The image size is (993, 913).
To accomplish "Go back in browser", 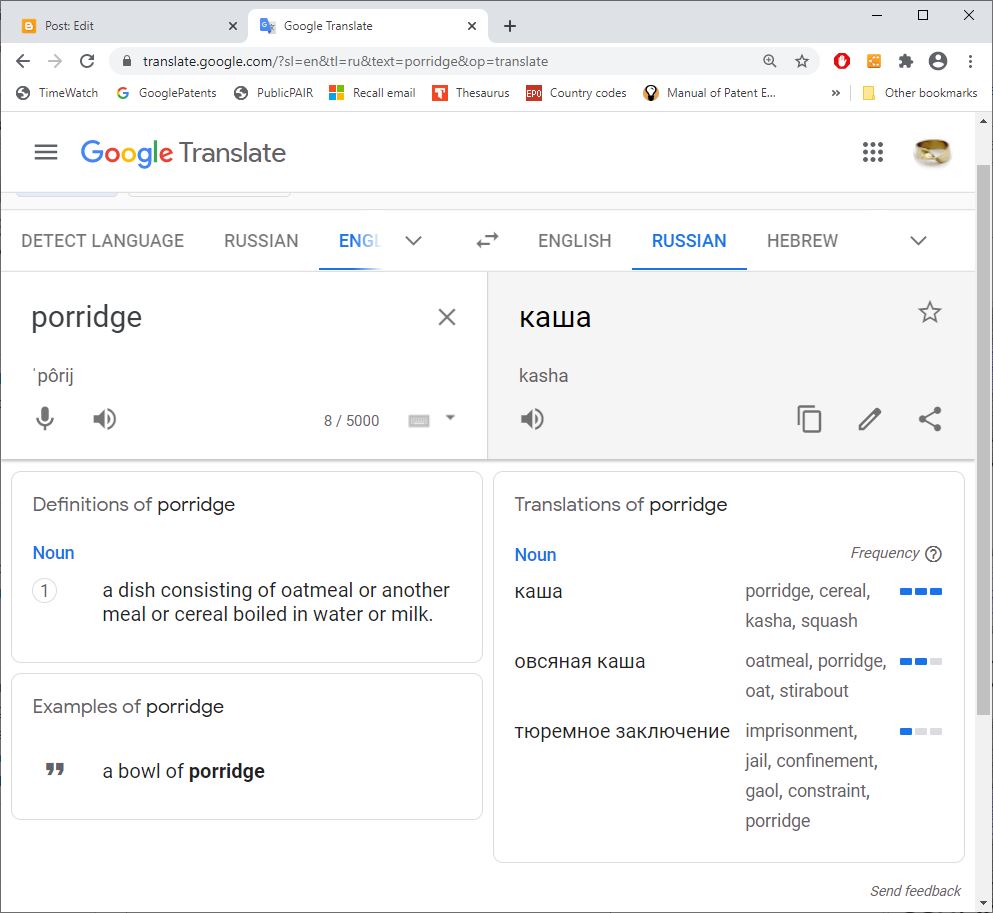I will click(23, 61).
